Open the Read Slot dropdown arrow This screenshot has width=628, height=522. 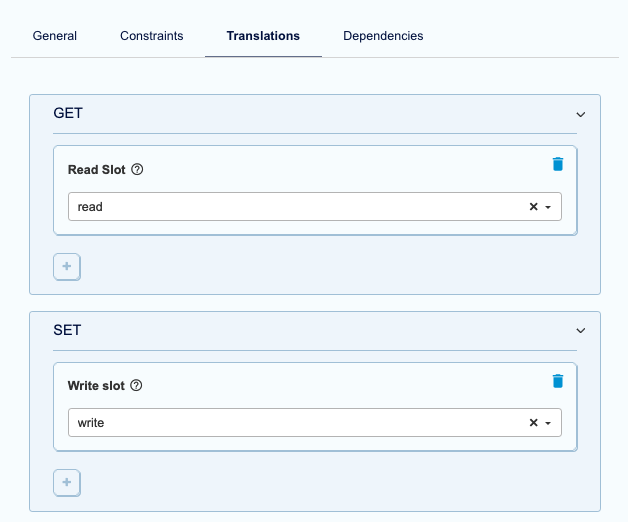549,207
